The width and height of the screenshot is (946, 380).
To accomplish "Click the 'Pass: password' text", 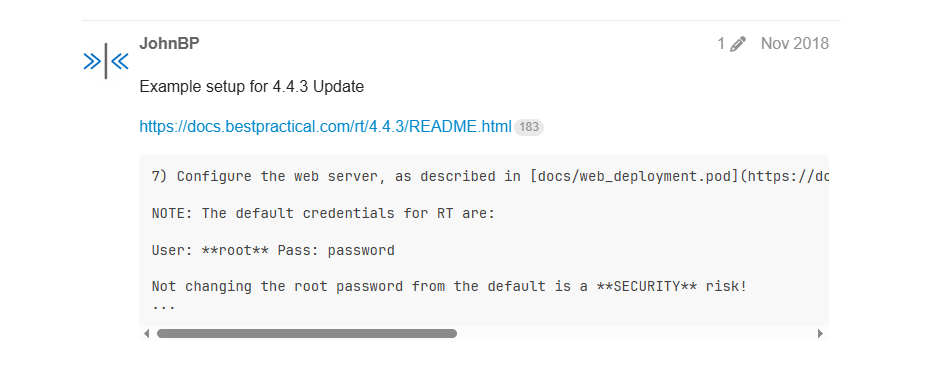I will (x=336, y=250).
